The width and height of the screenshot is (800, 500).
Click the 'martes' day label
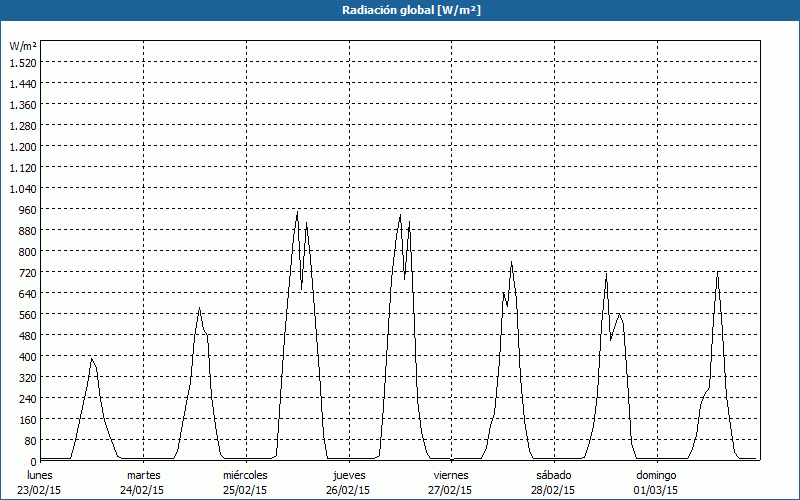144,475
